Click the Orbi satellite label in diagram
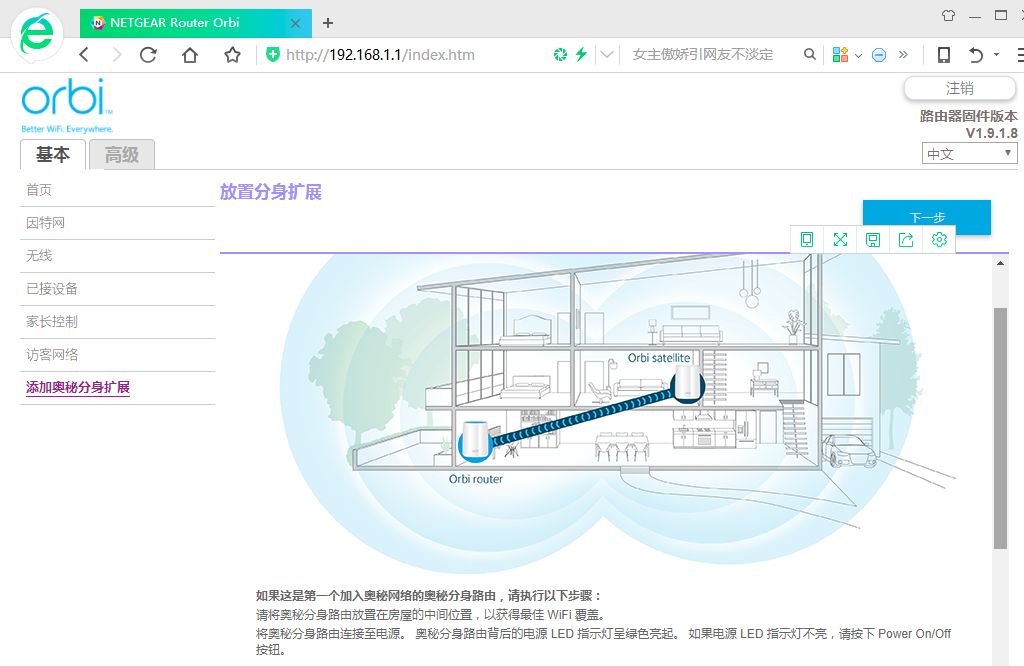The width and height of the screenshot is (1024, 666). (x=659, y=358)
